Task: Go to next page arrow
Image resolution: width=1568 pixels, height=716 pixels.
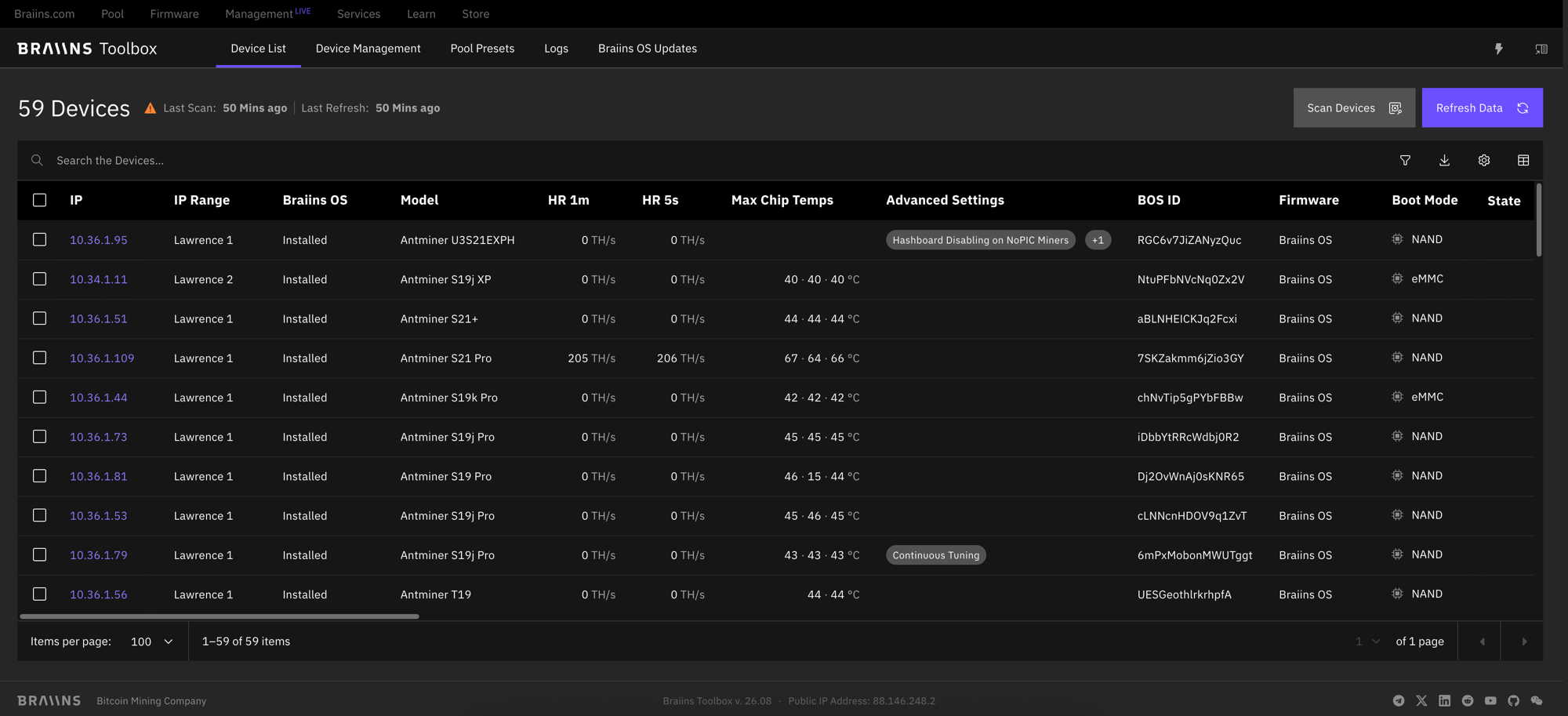Action: pyautogui.click(x=1523, y=641)
